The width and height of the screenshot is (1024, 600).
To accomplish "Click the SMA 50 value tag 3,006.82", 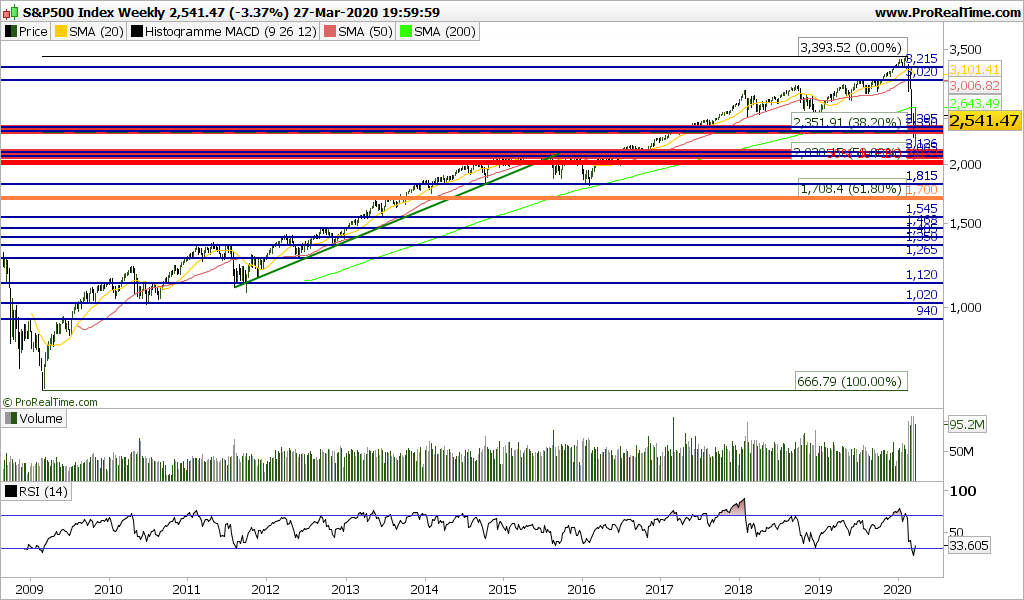I will click(974, 86).
